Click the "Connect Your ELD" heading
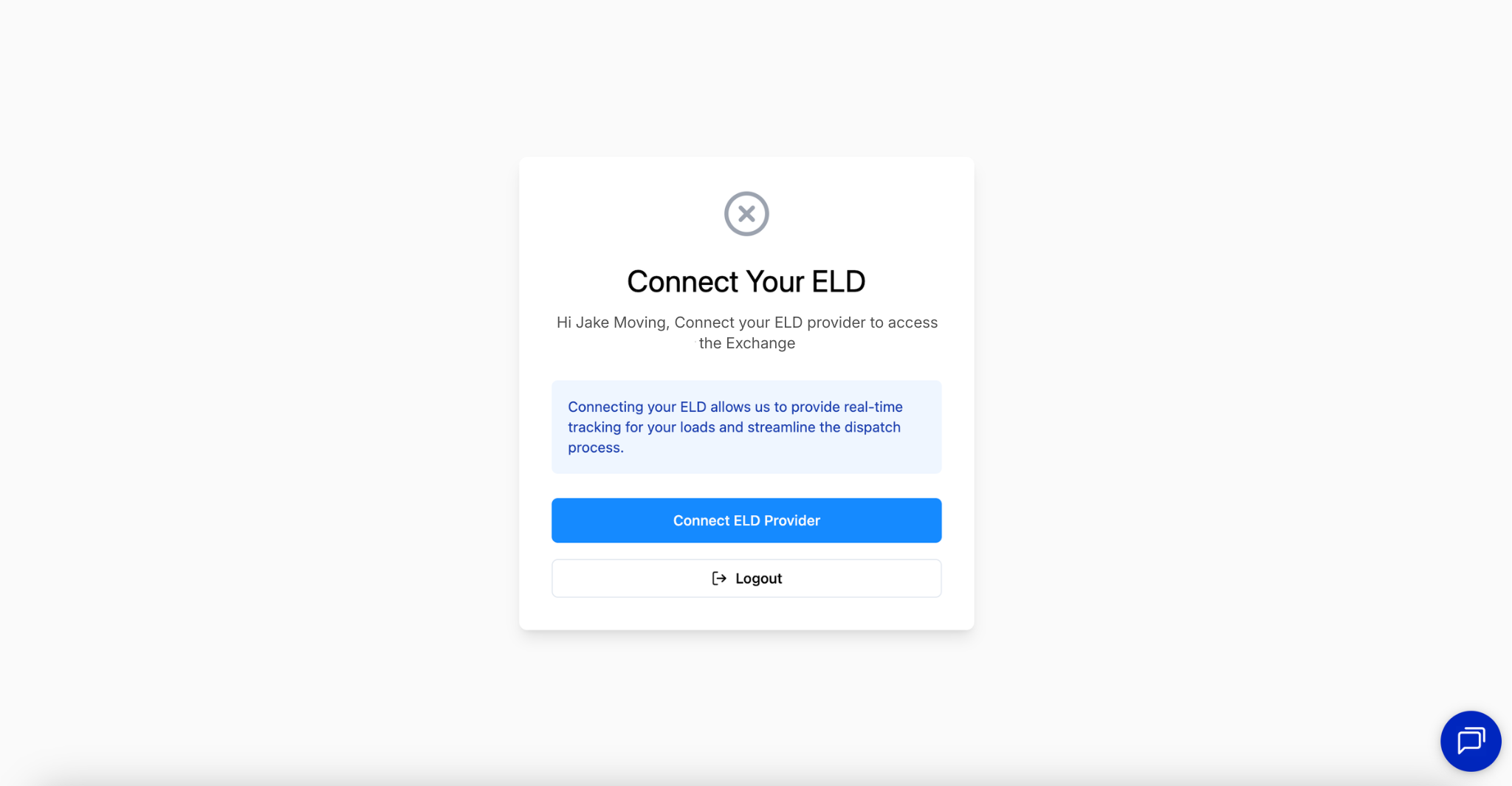 (x=746, y=281)
